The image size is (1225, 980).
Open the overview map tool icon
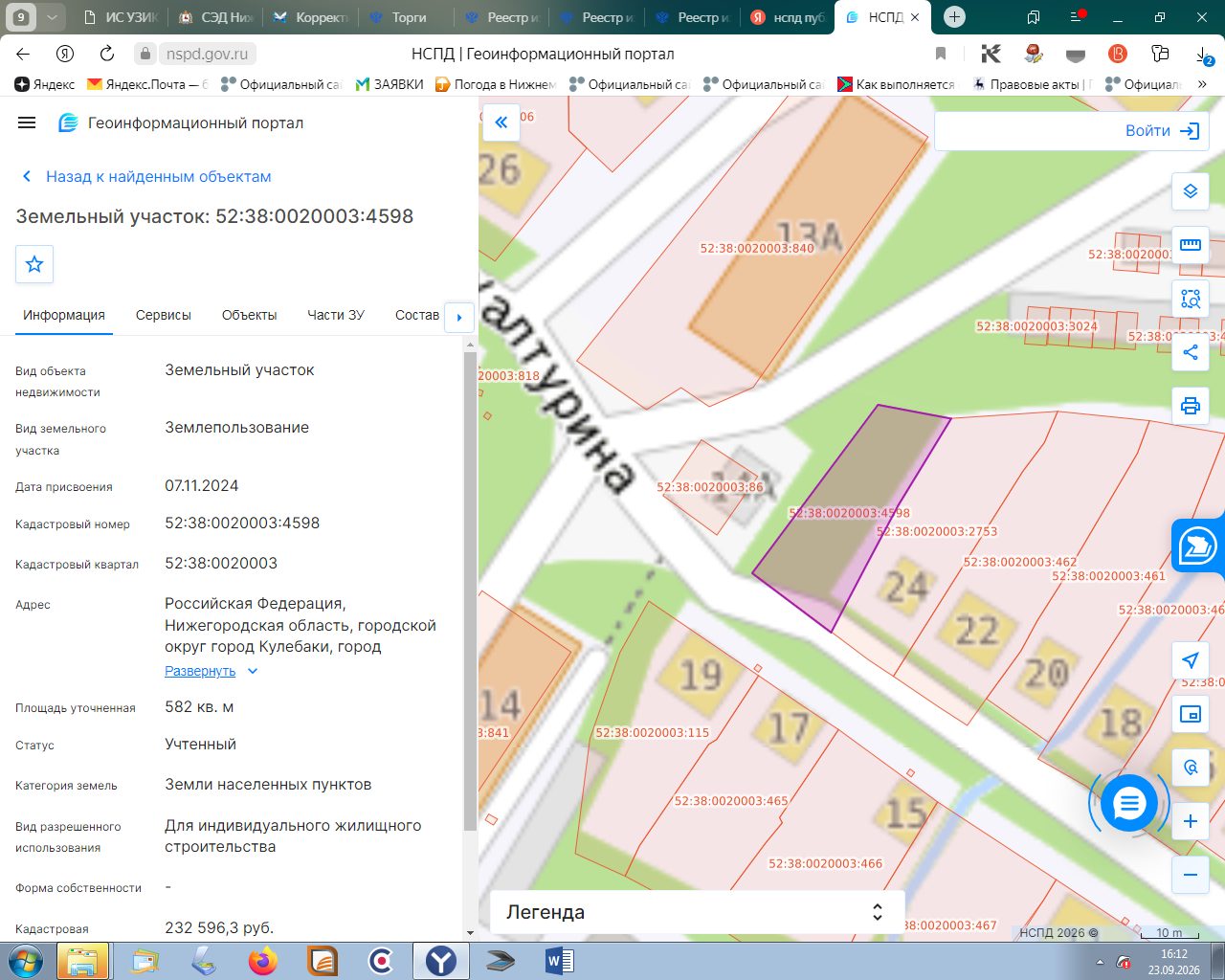[x=1191, y=714]
